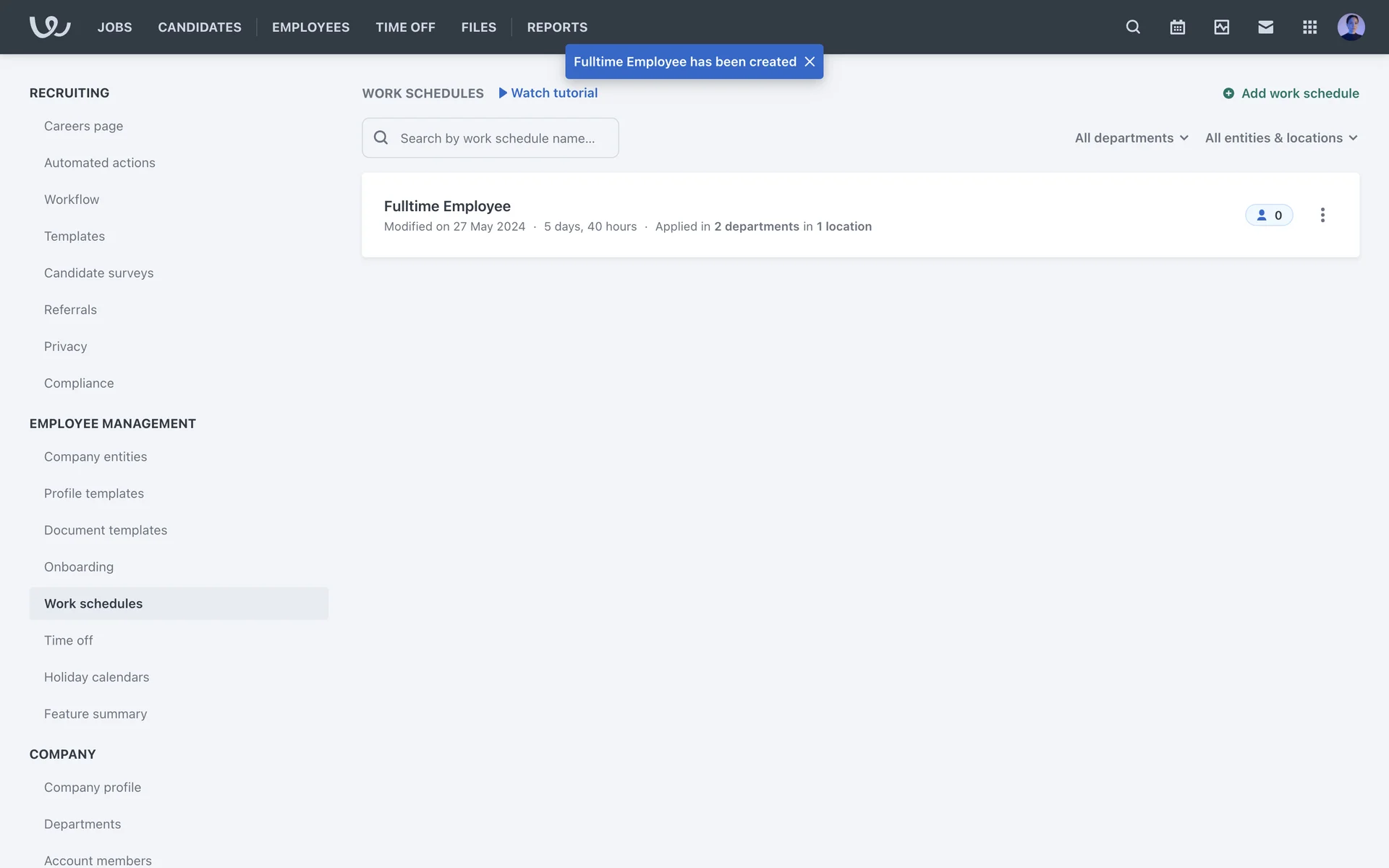The height and width of the screenshot is (868, 1389).
Task: Click the employee count badge showing 0
Action: [1269, 215]
